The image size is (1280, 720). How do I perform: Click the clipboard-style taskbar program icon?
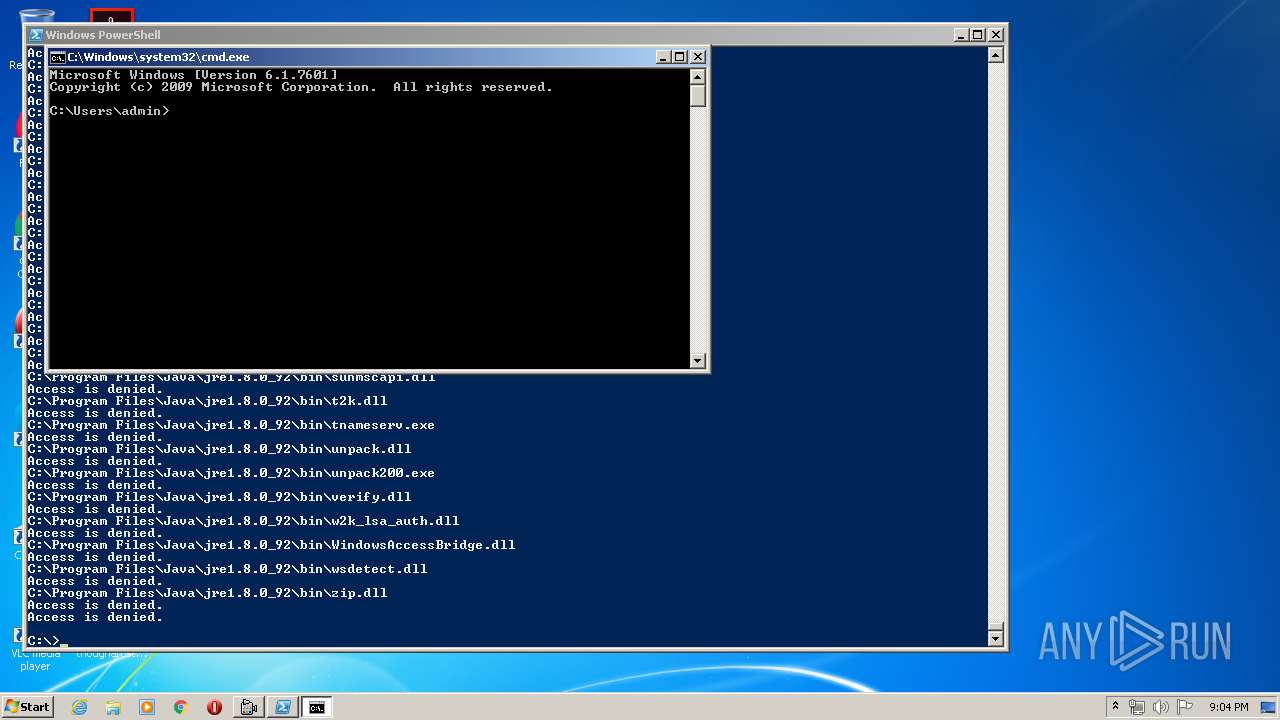coord(249,707)
